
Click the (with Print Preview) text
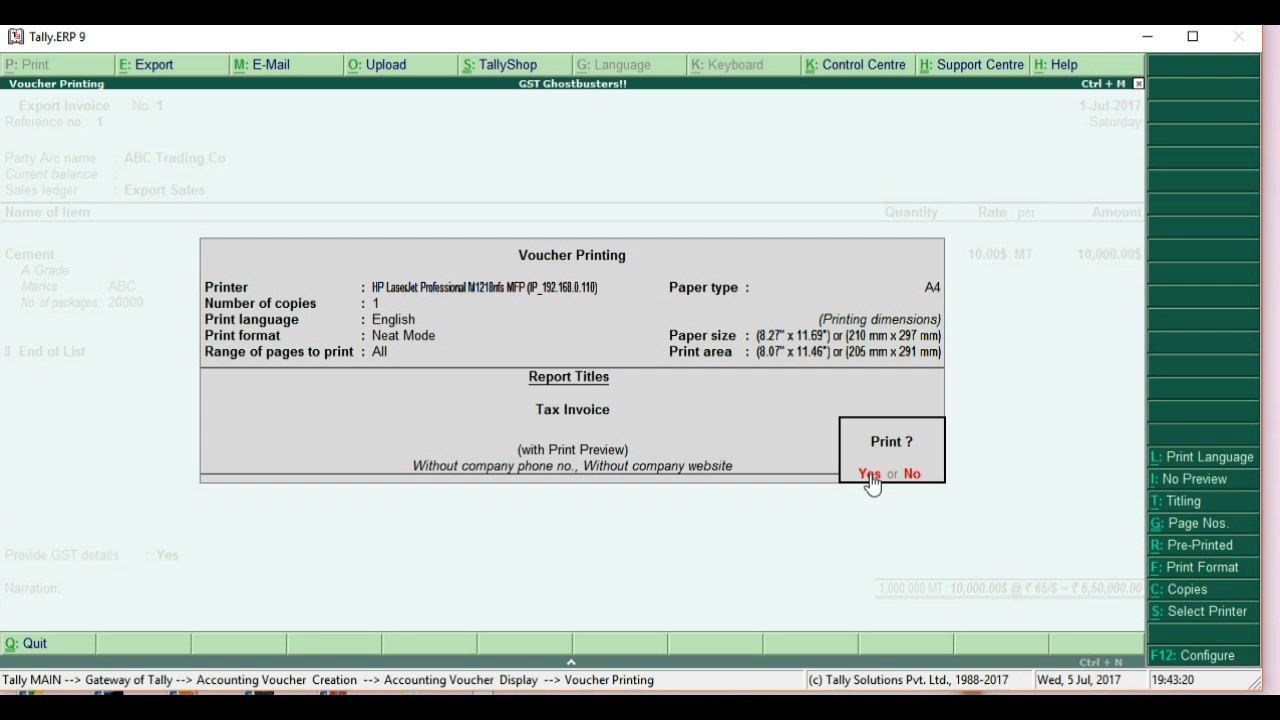[573, 450]
